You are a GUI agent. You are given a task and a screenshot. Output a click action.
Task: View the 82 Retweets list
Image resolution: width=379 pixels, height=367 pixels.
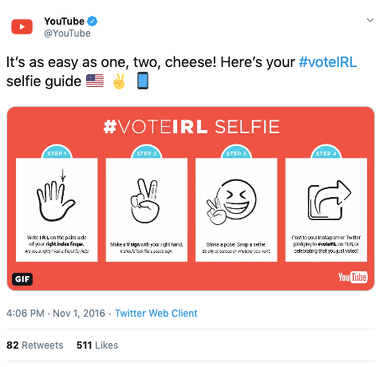[35, 345]
